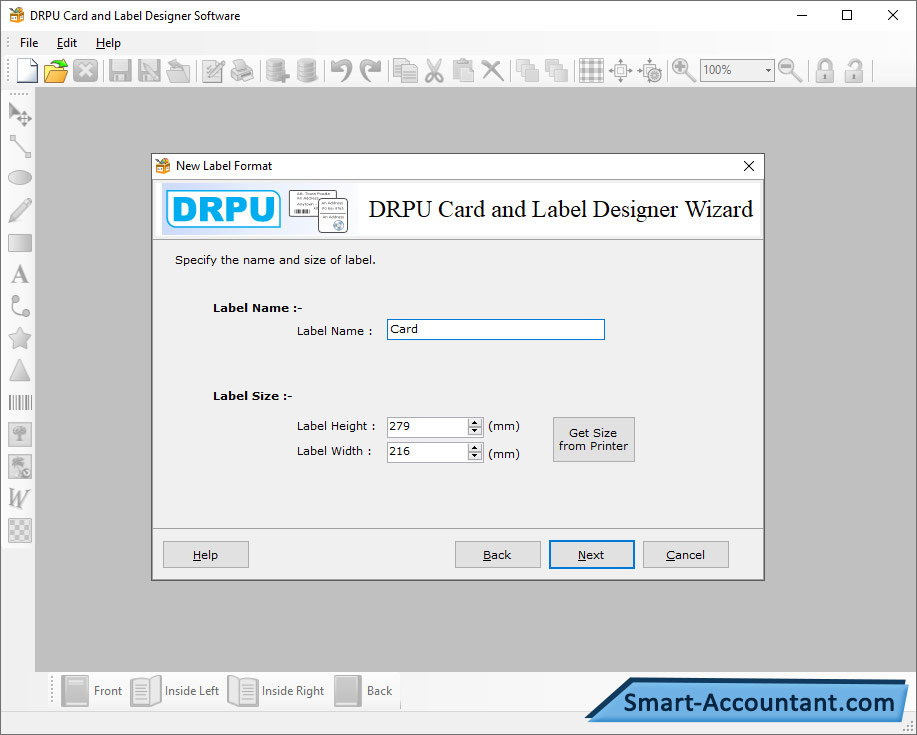Image resolution: width=917 pixels, height=735 pixels.
Task: Switch to the Front card side
Action: click(92, 691)
